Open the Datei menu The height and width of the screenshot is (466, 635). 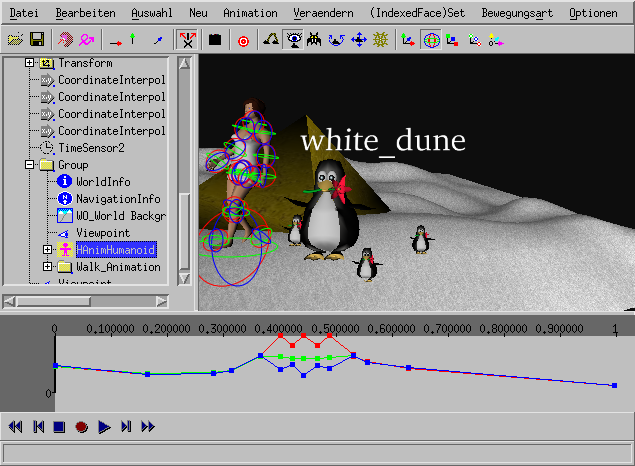click(24, 13)
